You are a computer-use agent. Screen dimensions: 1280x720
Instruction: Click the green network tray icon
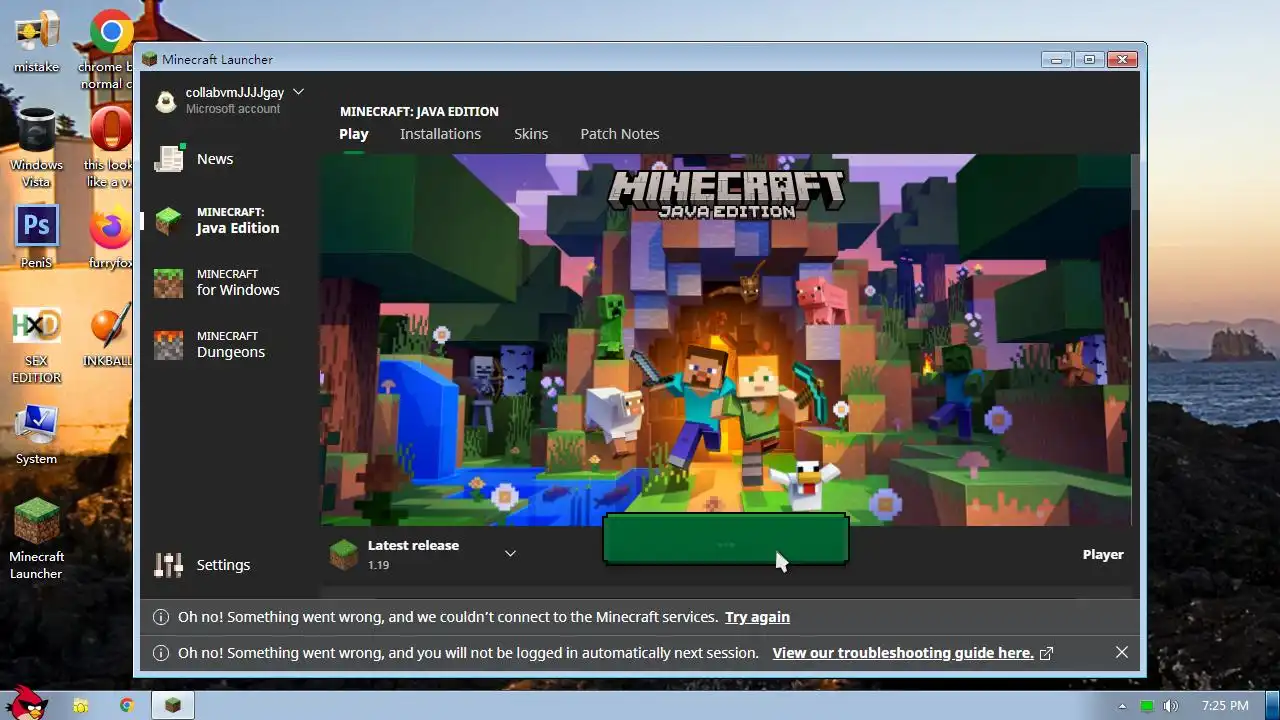coord(1147,706)
